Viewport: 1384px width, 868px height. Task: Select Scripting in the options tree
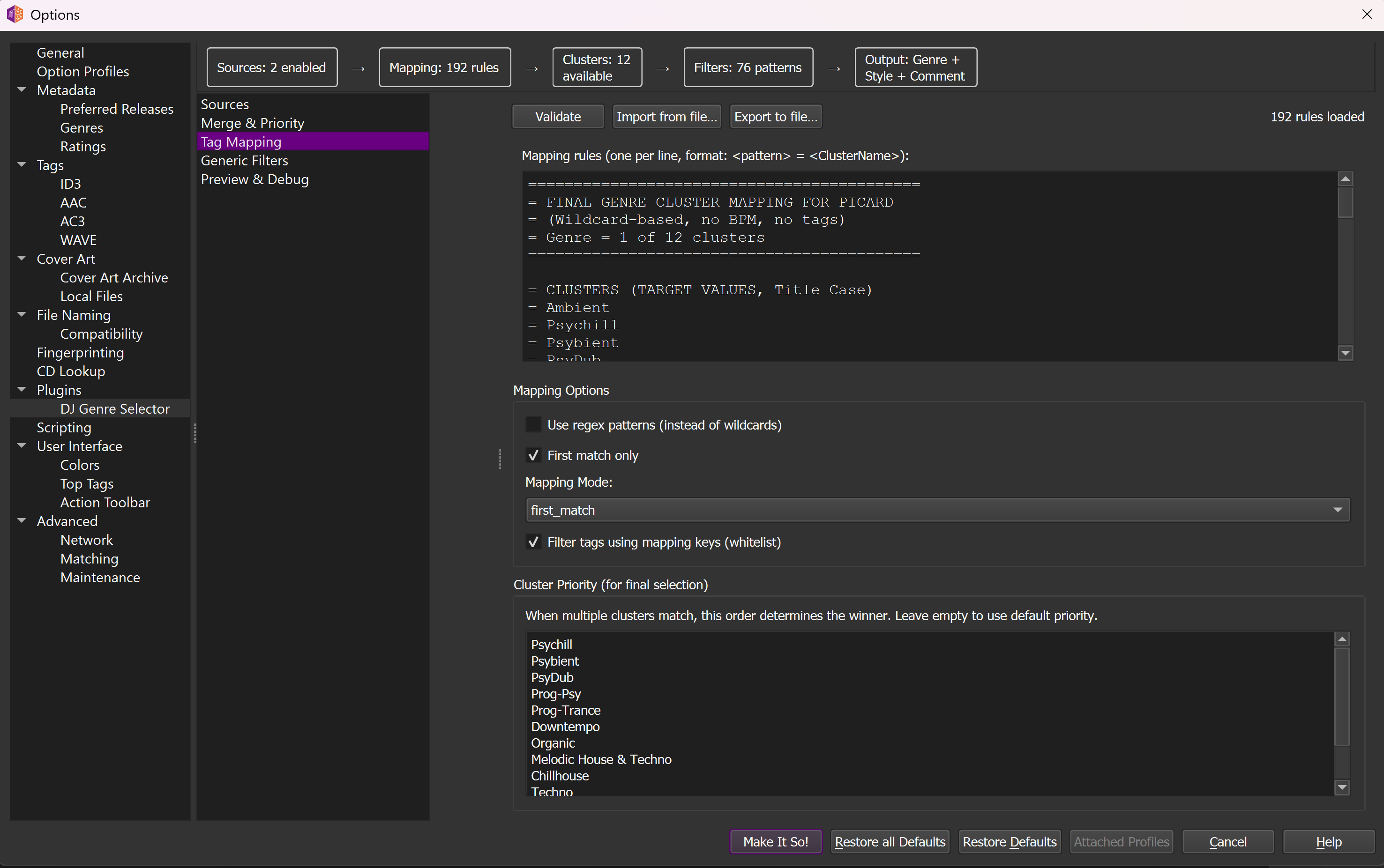64,428
